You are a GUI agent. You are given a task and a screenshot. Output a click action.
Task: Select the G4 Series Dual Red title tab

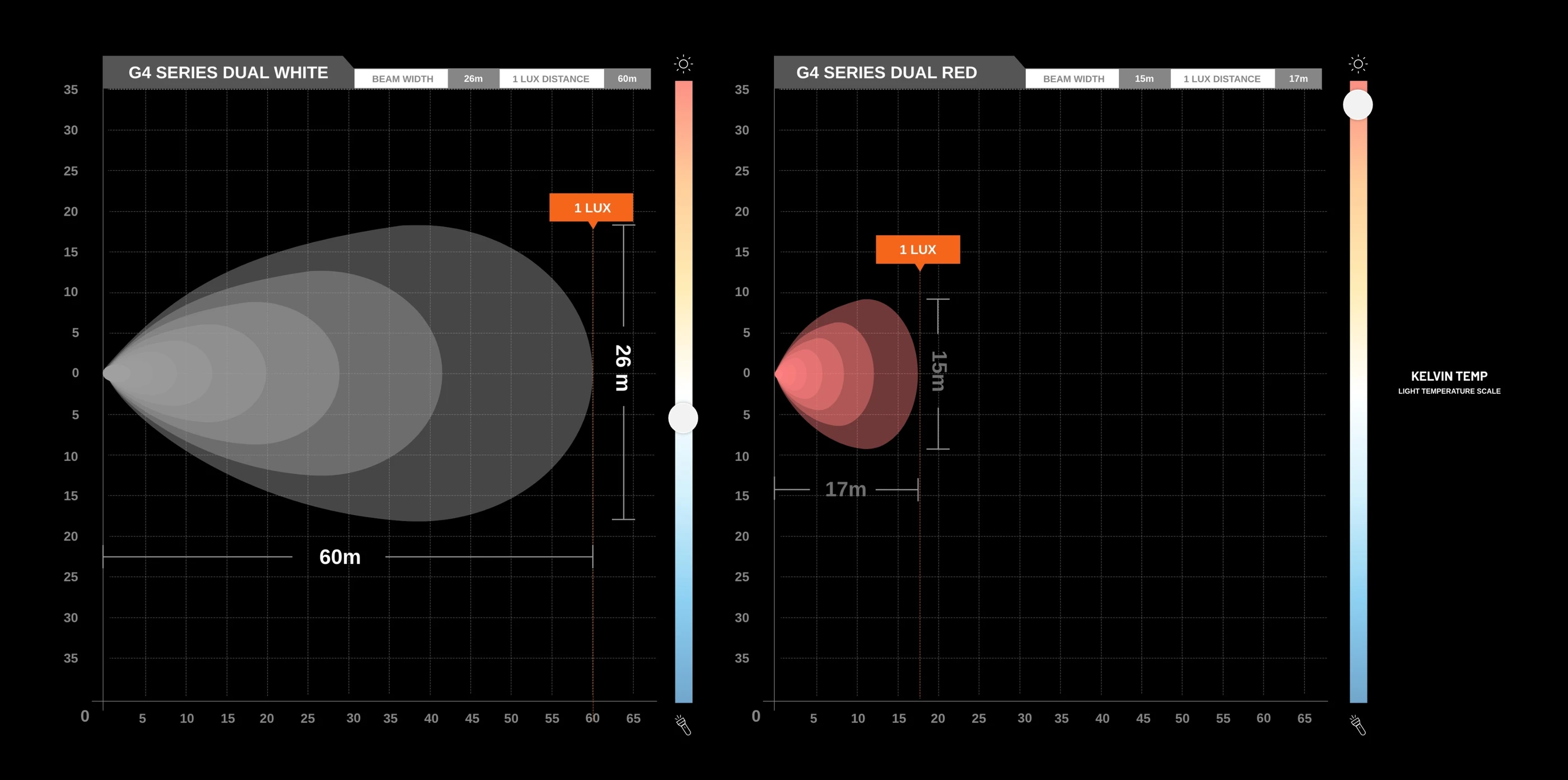click(x=886, y=72)
